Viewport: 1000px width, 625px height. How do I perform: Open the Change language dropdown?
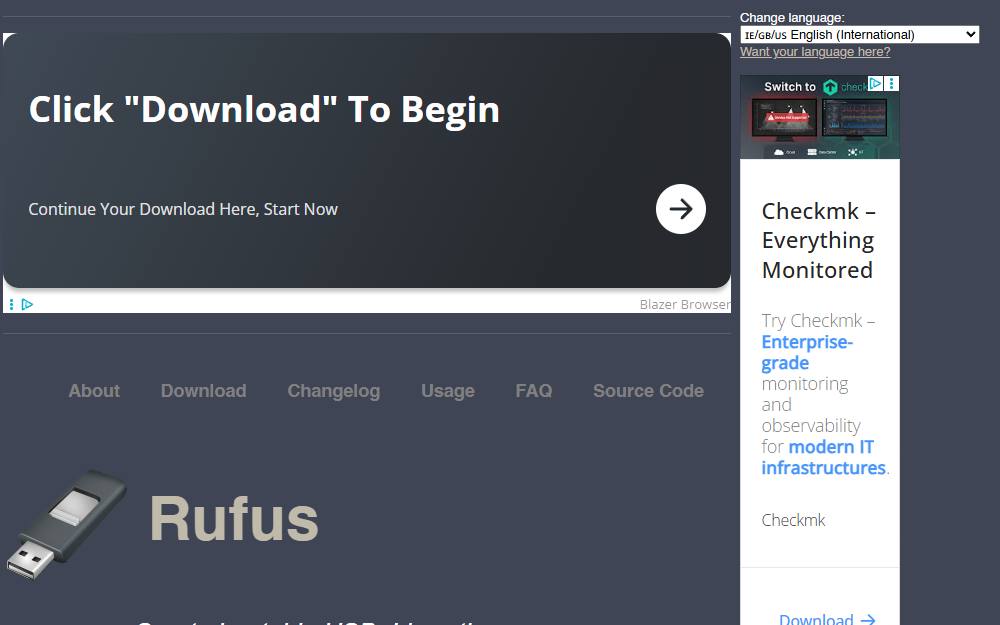pos(860,34)
